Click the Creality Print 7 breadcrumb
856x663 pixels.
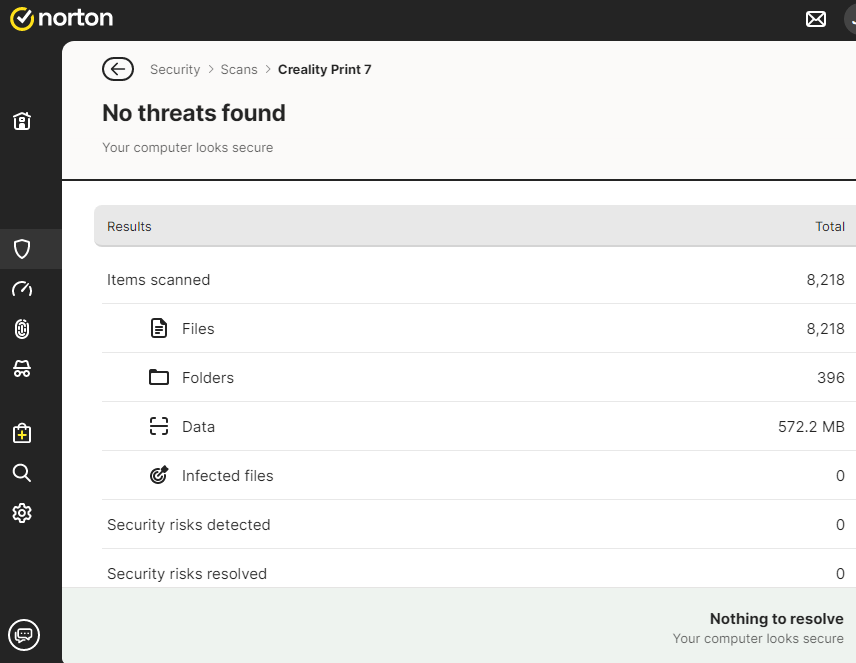pos(324,69)
